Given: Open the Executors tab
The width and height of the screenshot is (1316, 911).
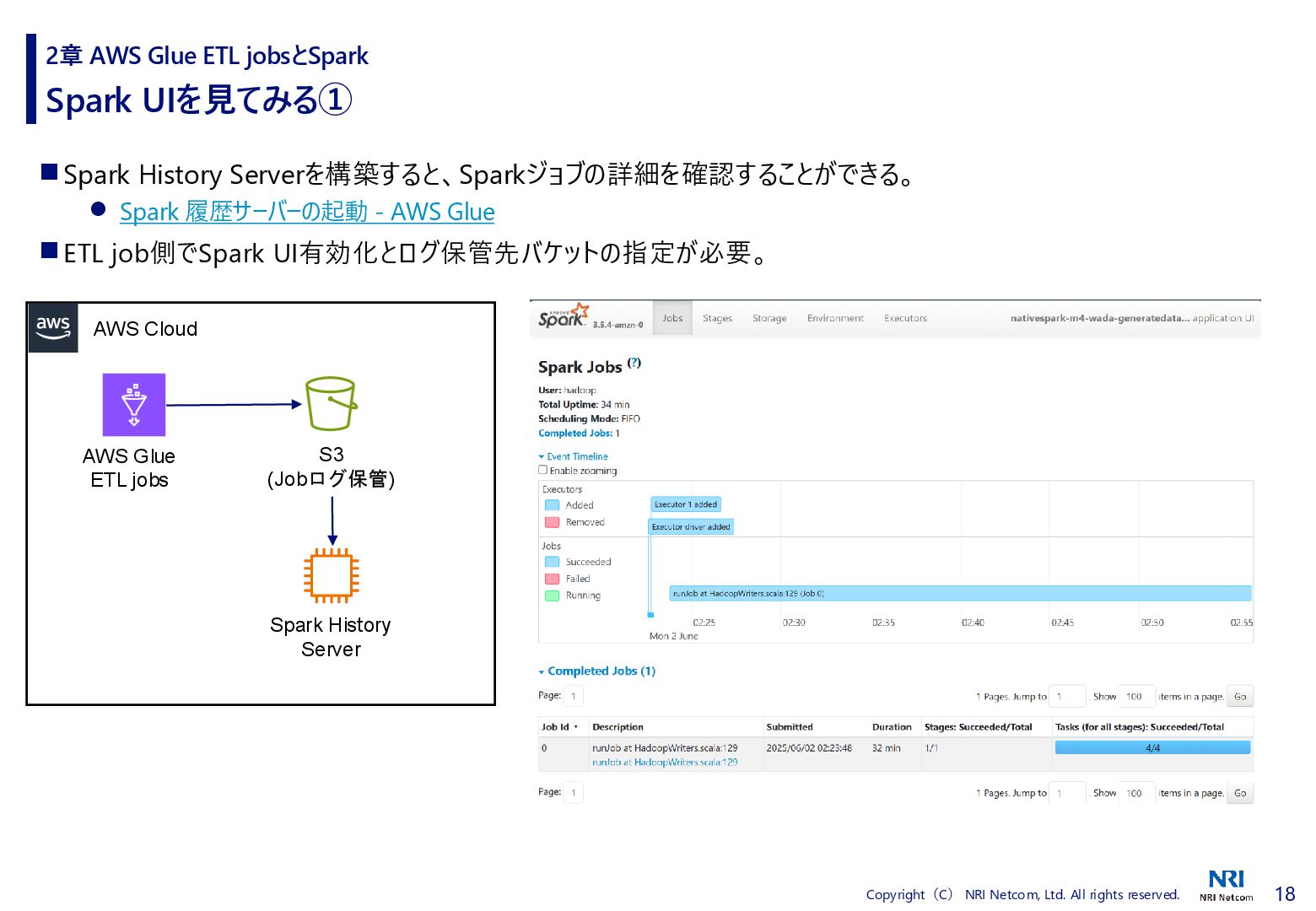Looking at the screenshot, I should point(905,318).
